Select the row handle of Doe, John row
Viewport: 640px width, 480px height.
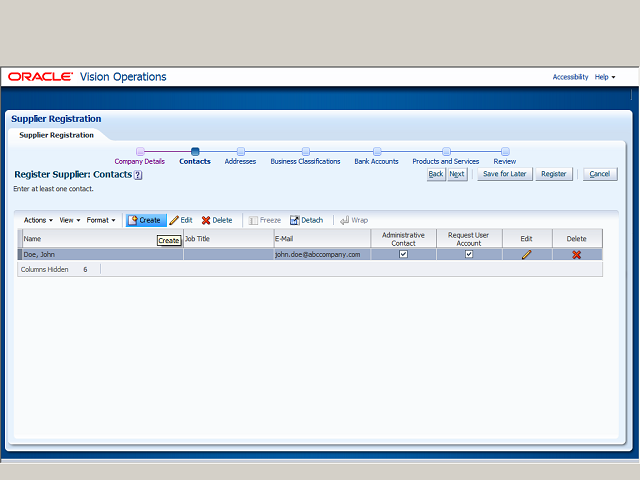coord(20,255)
